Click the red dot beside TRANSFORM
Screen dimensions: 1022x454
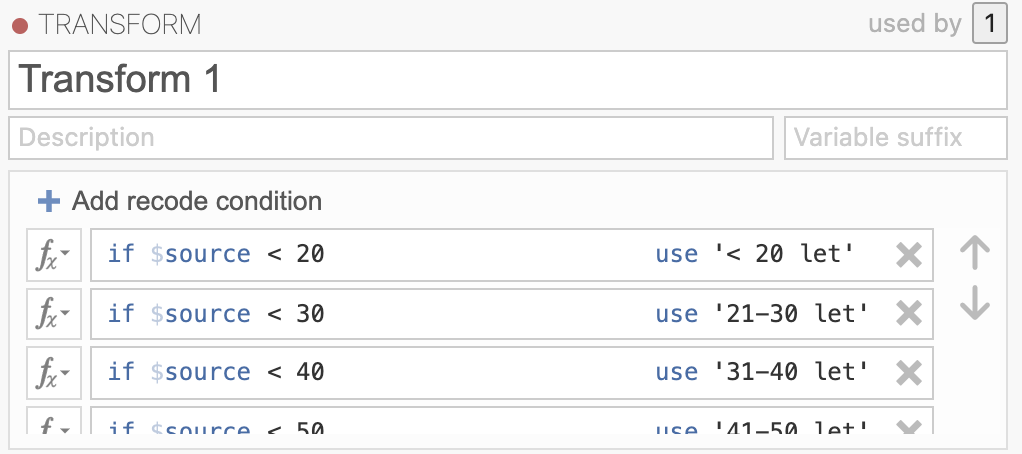pyautogui.click(x=20, y=26)
